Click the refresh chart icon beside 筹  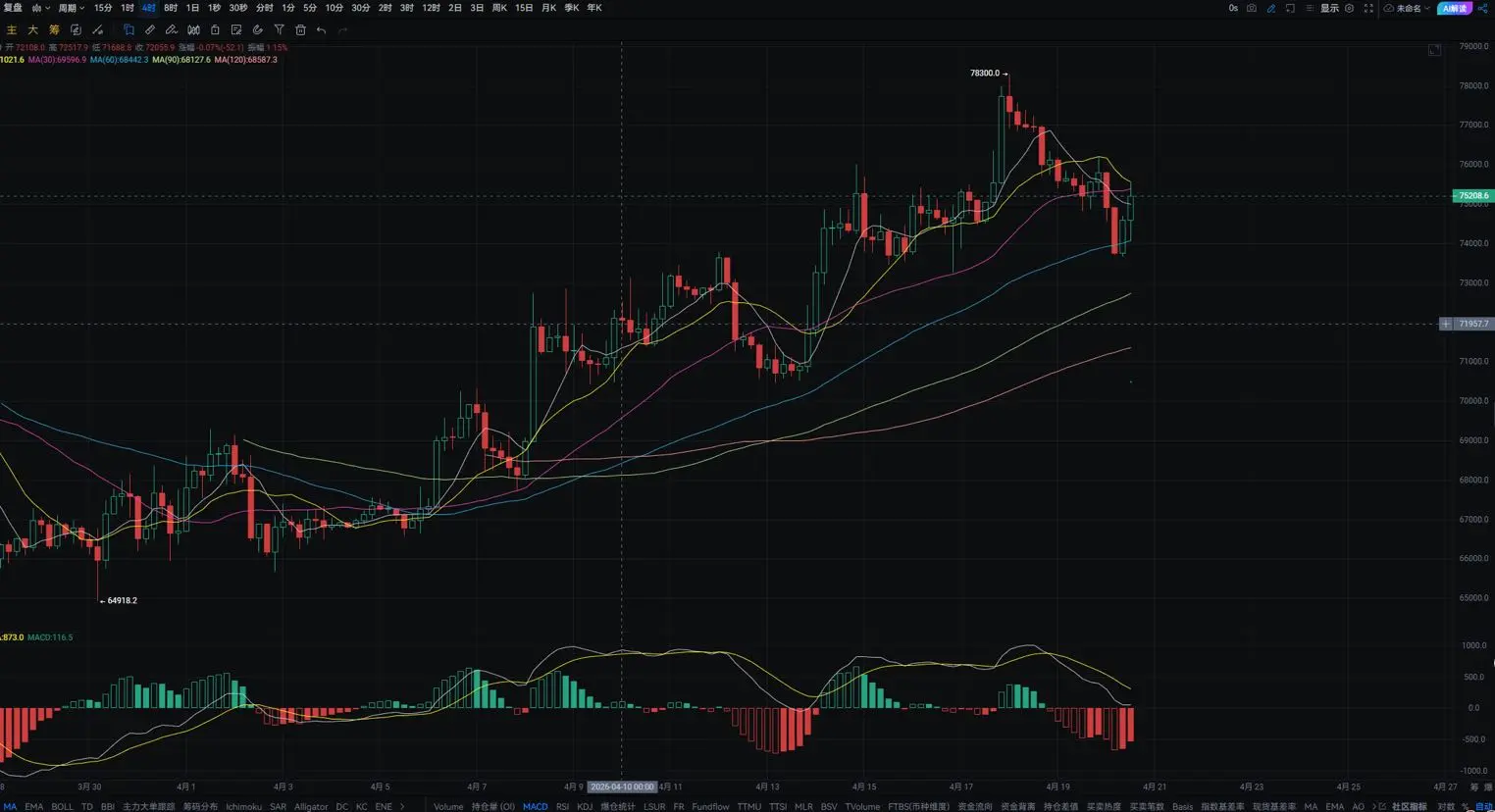(76, 30)
